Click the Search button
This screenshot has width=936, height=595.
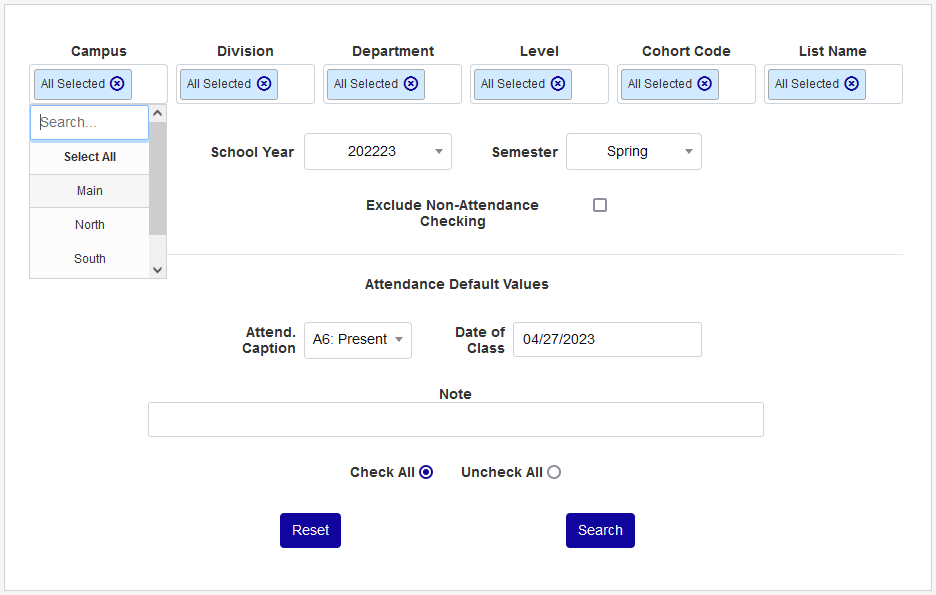click(600, 531)
